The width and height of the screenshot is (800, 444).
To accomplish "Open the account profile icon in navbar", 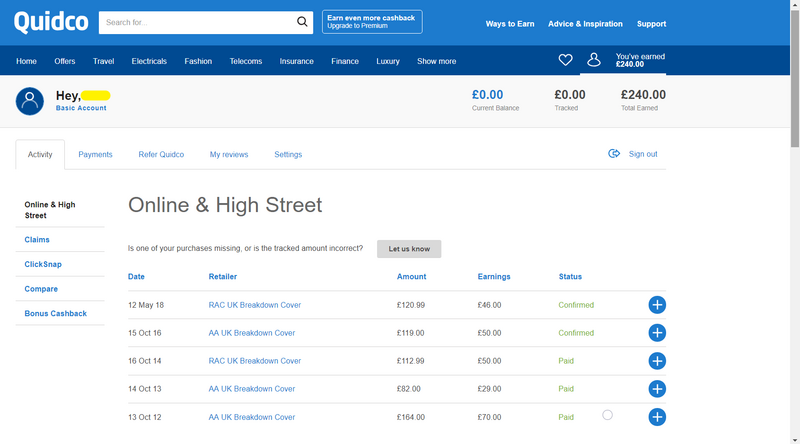I will (x=593, y=60).
